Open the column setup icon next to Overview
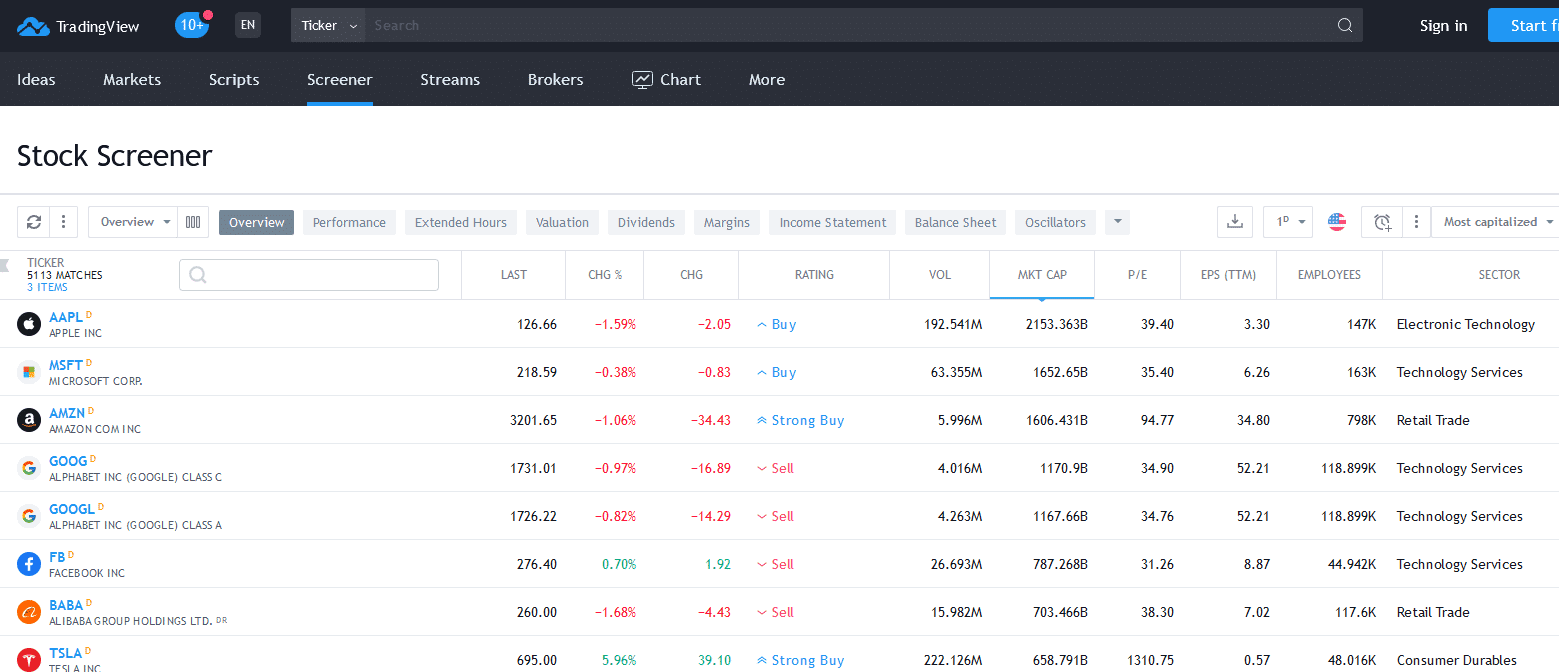 (193, 222)
